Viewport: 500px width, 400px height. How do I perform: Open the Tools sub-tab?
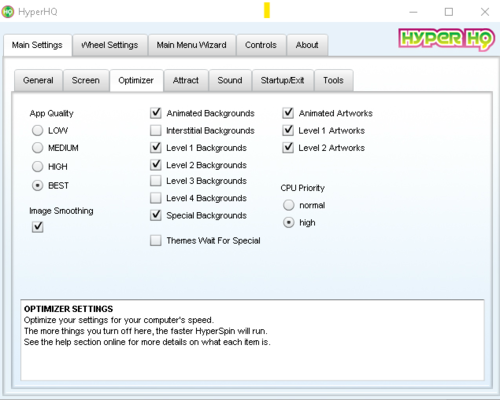333,80
